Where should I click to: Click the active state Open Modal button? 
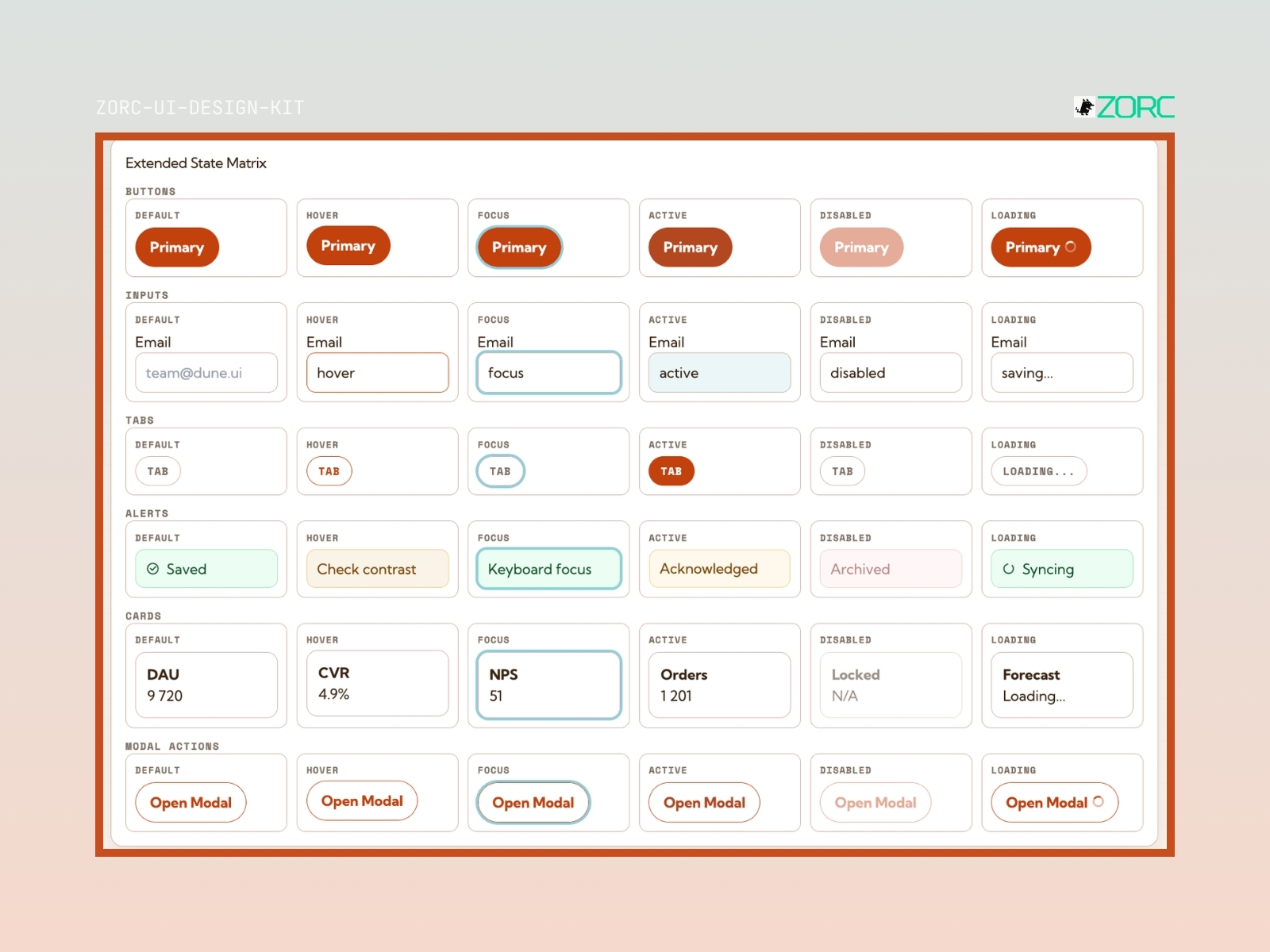click(704, 803)
